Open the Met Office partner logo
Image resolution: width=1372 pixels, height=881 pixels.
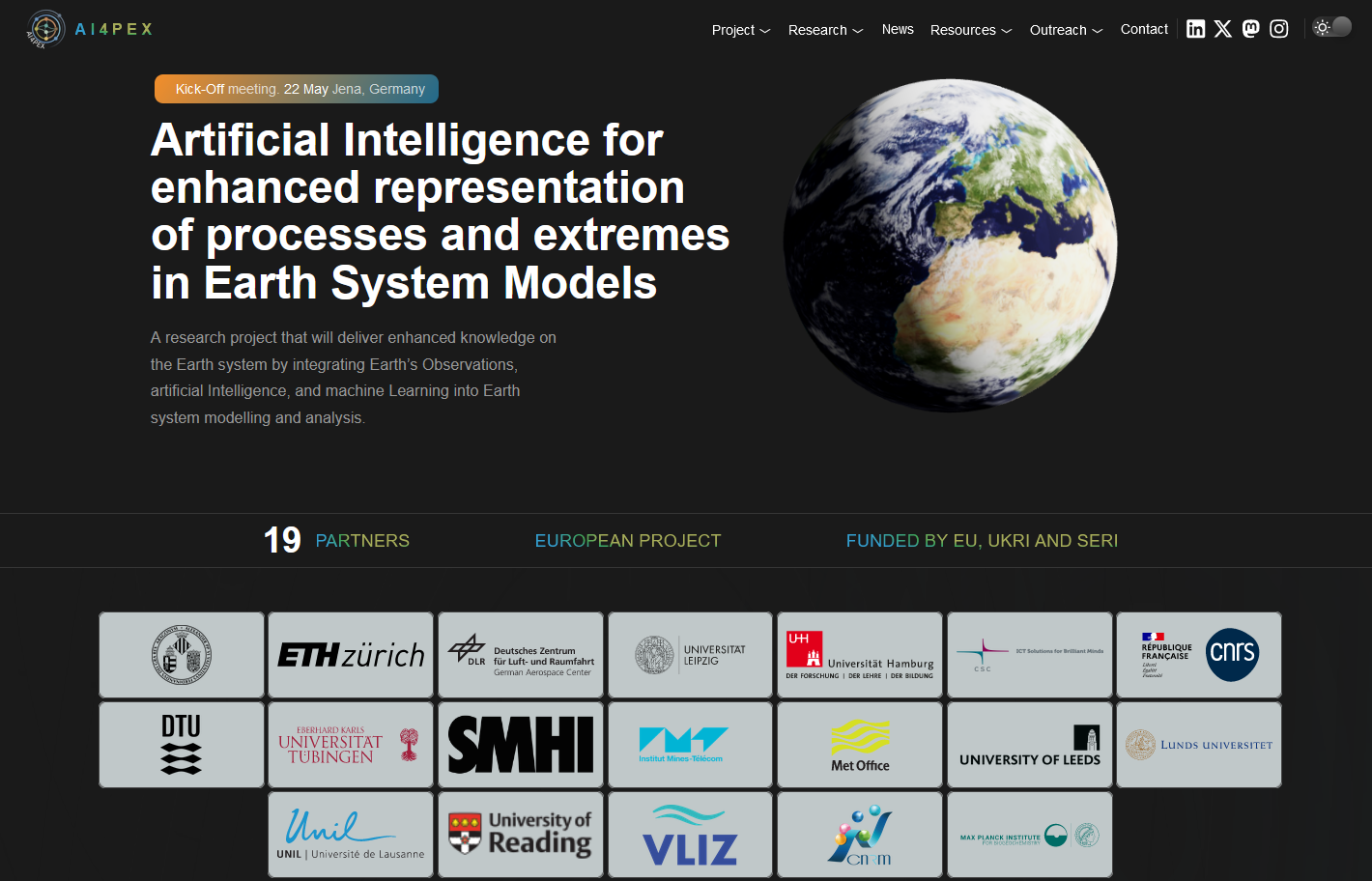860,745
